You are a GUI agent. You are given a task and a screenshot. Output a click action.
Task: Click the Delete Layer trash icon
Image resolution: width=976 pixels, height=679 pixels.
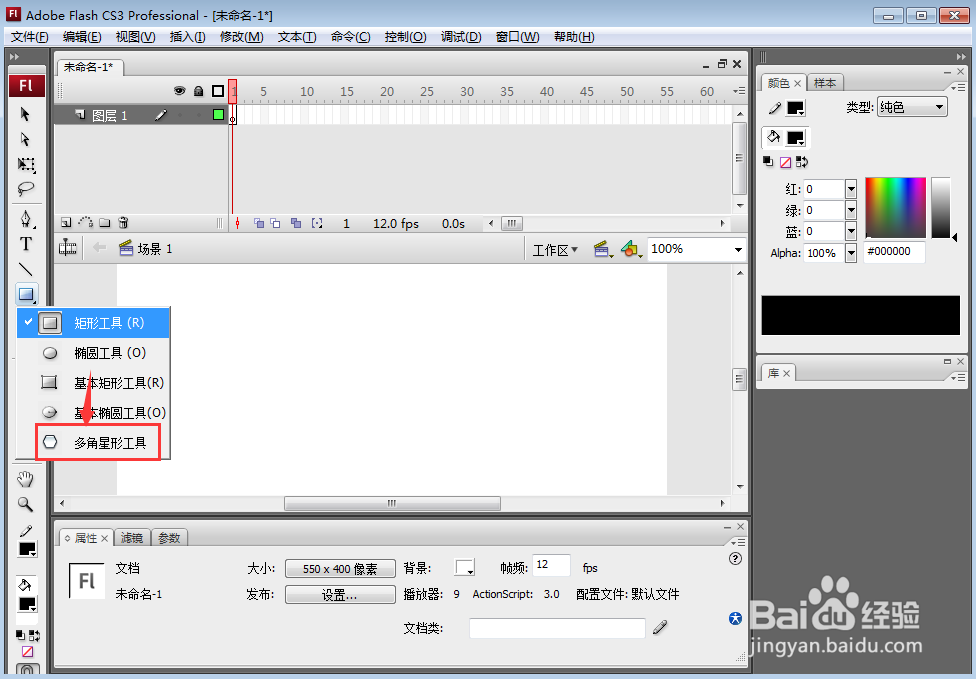click(x=123, y=223)
